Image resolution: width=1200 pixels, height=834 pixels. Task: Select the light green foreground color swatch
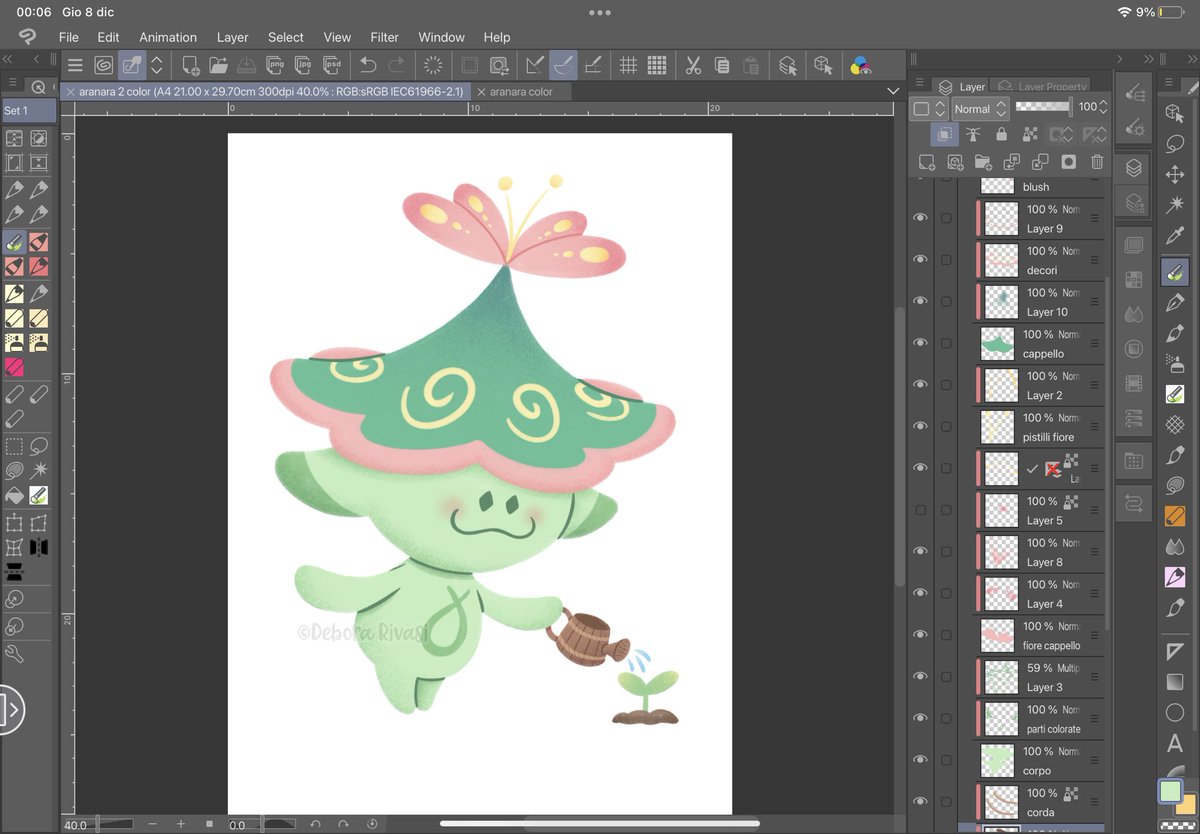tap(1169, 792)
